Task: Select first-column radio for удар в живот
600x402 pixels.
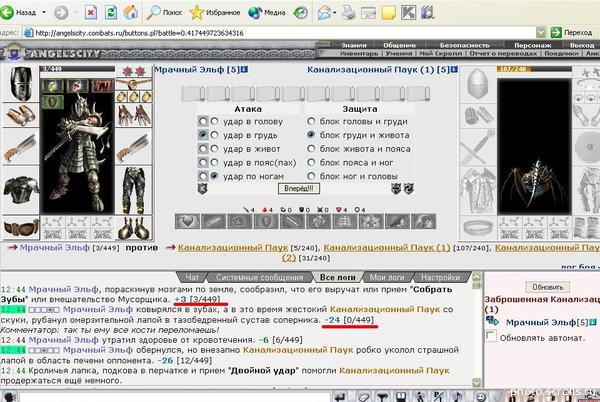Action: pyautogui.click(x=203, y=149)
